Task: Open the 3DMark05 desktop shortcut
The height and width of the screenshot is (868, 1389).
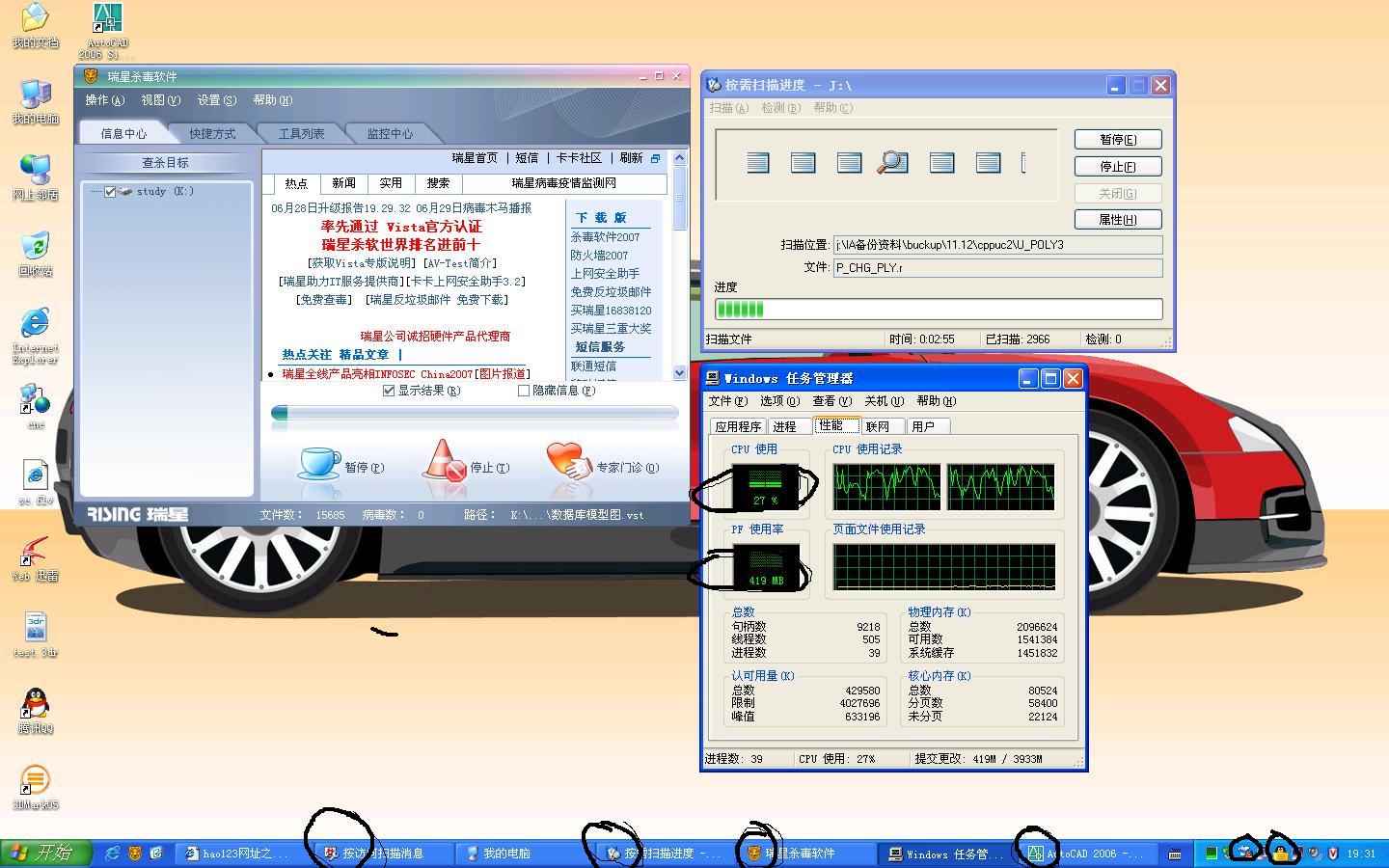Action: point(35,781)
